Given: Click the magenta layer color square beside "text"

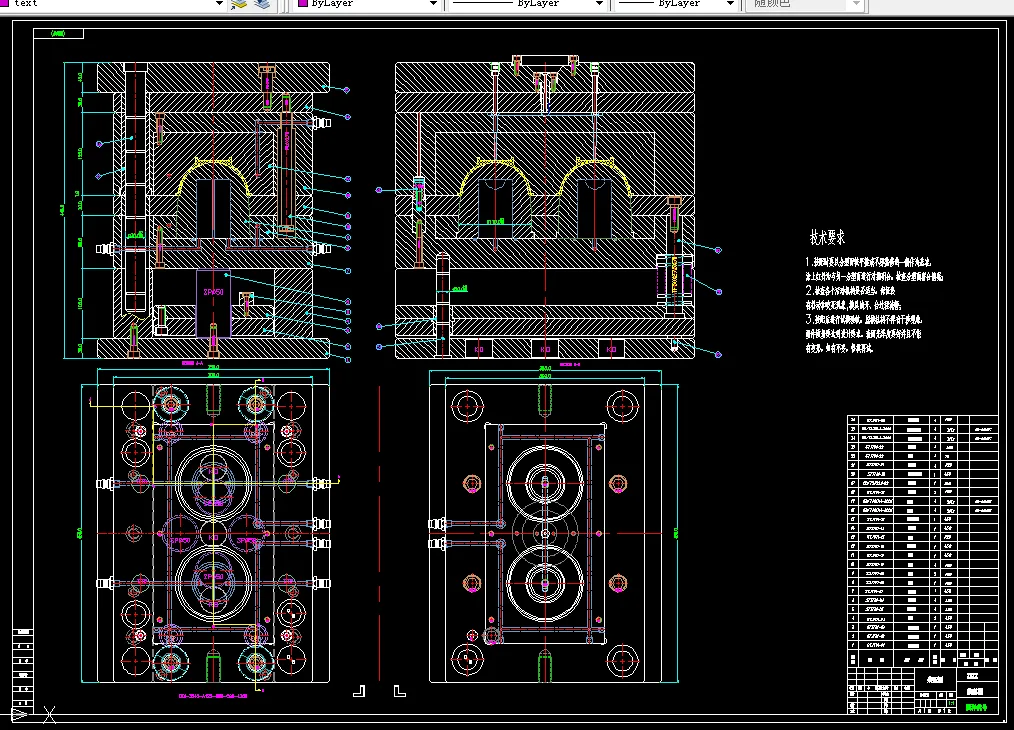Looking at the screenshot, I should coord(6,4).
